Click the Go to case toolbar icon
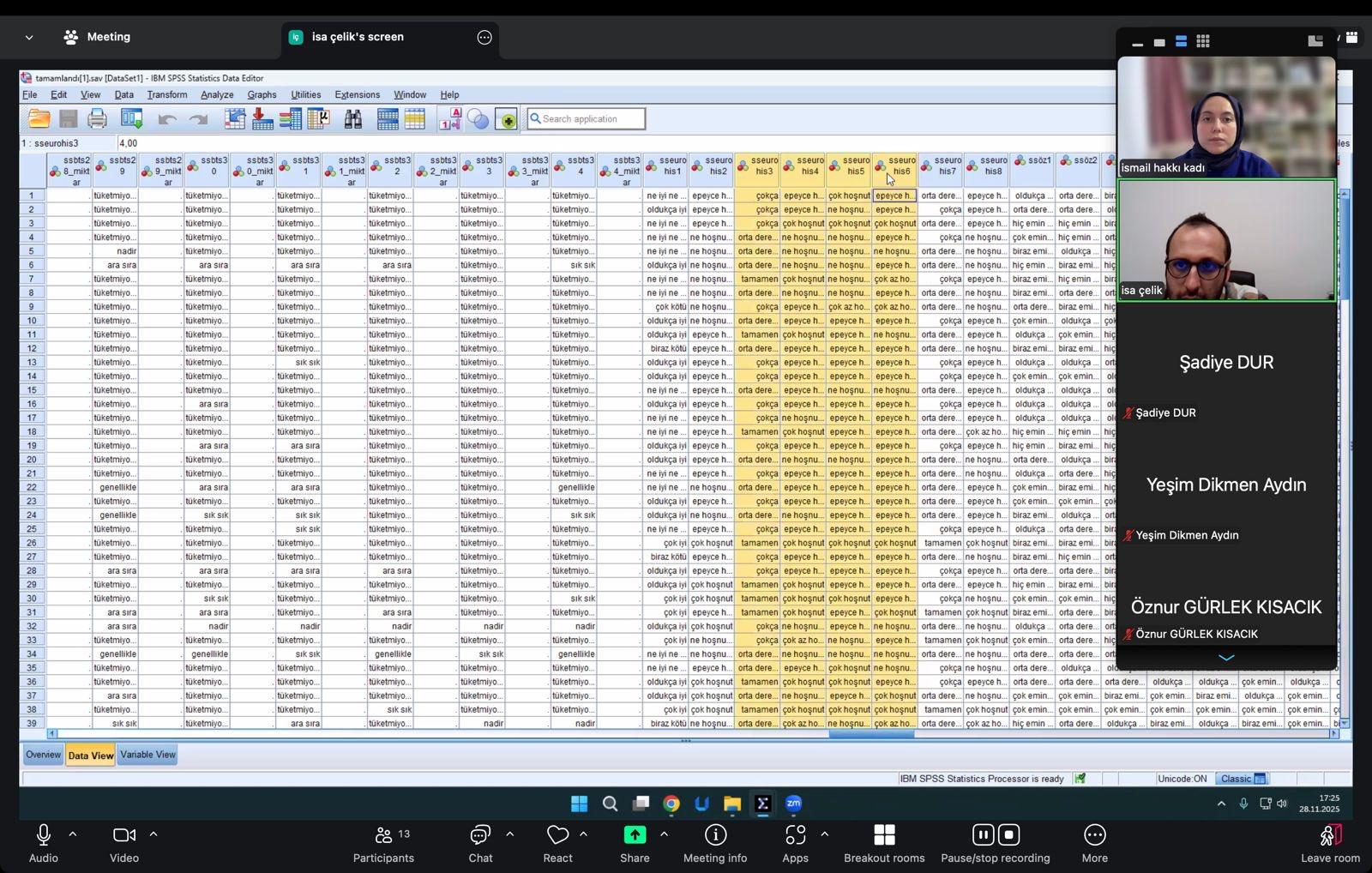Image resolution: width=1372 pixels, height=873 pixels. click(235, 119)
